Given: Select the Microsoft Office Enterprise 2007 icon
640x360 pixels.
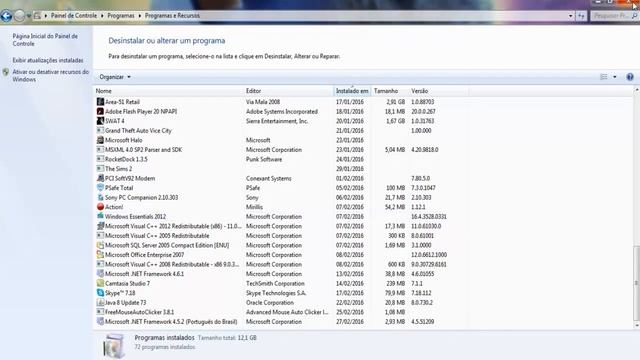Looking at the screenshot, I should (x=100, y=255).
